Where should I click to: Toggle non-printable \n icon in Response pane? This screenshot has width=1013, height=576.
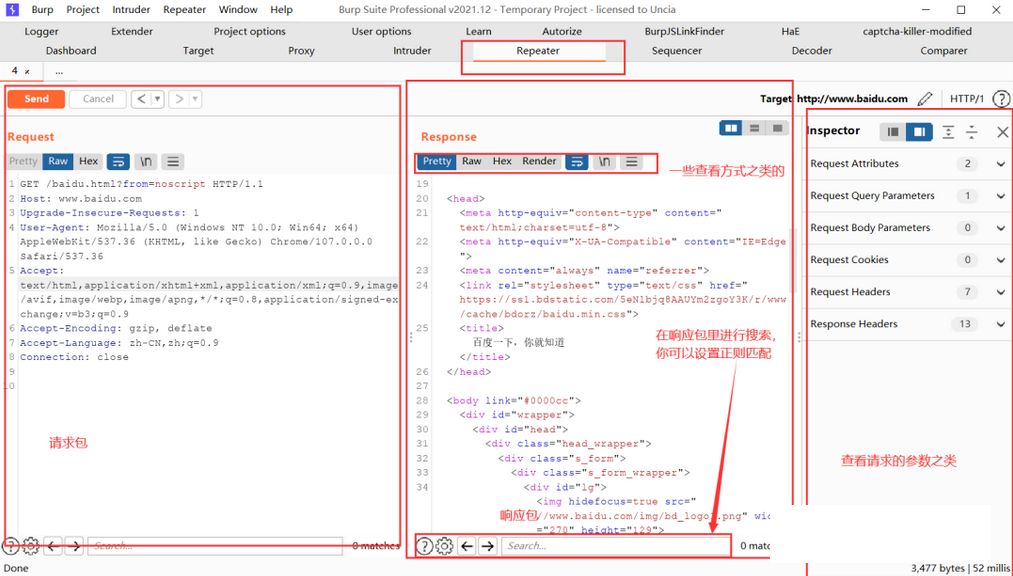604,161
